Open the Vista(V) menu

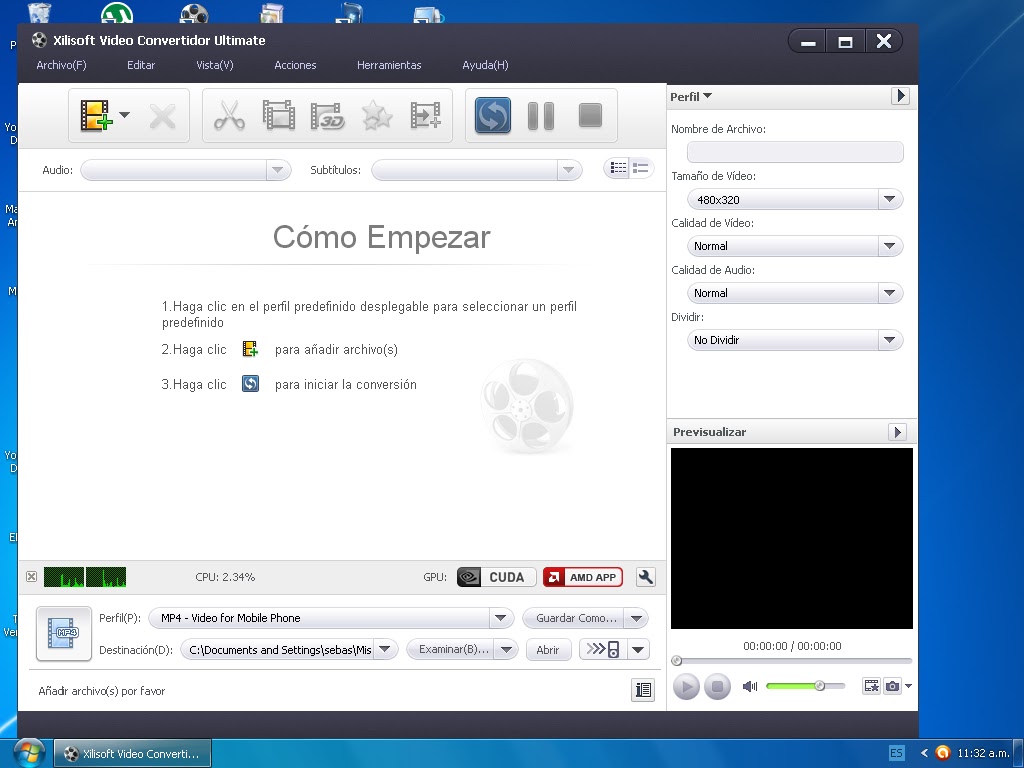(215, 65)
